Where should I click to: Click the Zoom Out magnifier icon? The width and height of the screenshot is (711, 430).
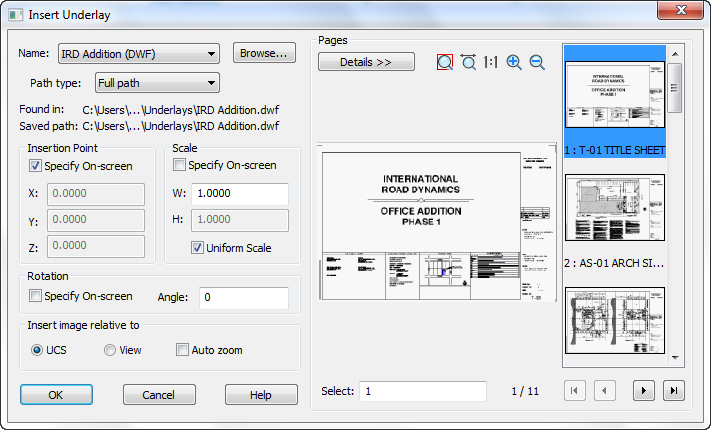(x=537, y=62)
